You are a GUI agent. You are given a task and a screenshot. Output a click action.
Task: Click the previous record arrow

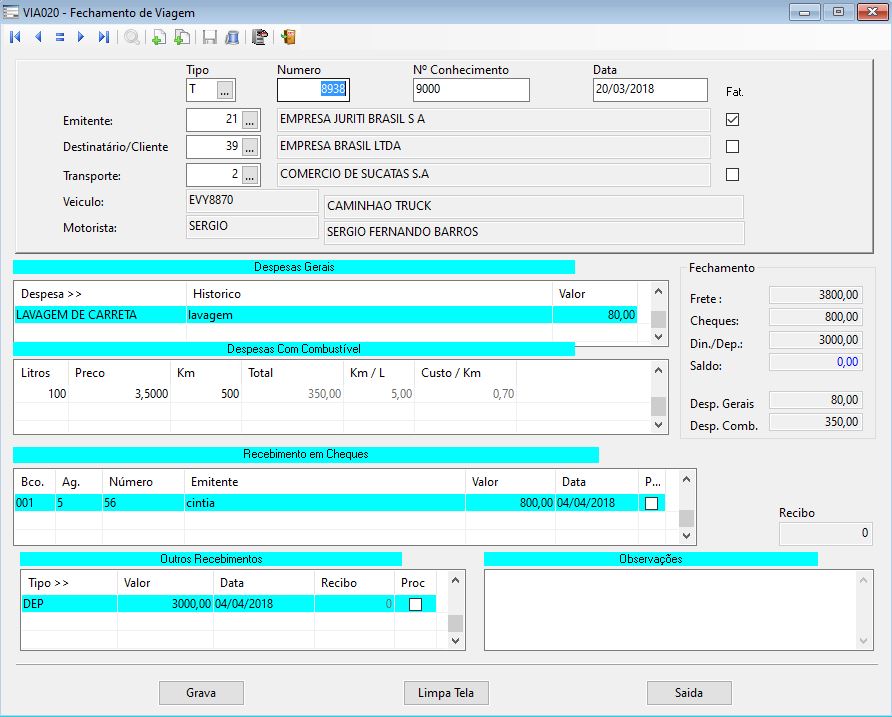[x=38, y=37]
